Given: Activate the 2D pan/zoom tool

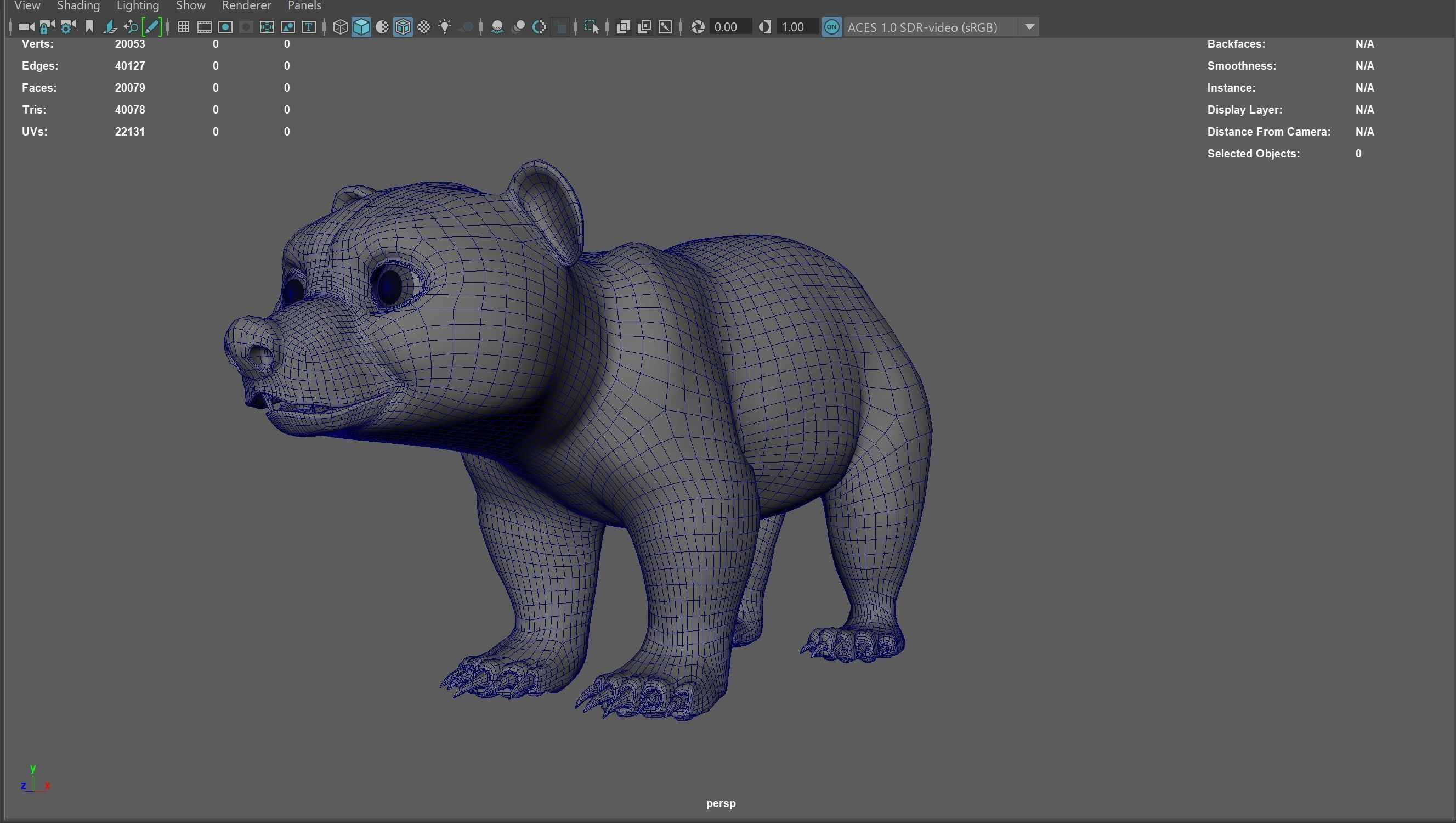Looking at the screenshot, I should pyautogui.click(x=131, y=26).
